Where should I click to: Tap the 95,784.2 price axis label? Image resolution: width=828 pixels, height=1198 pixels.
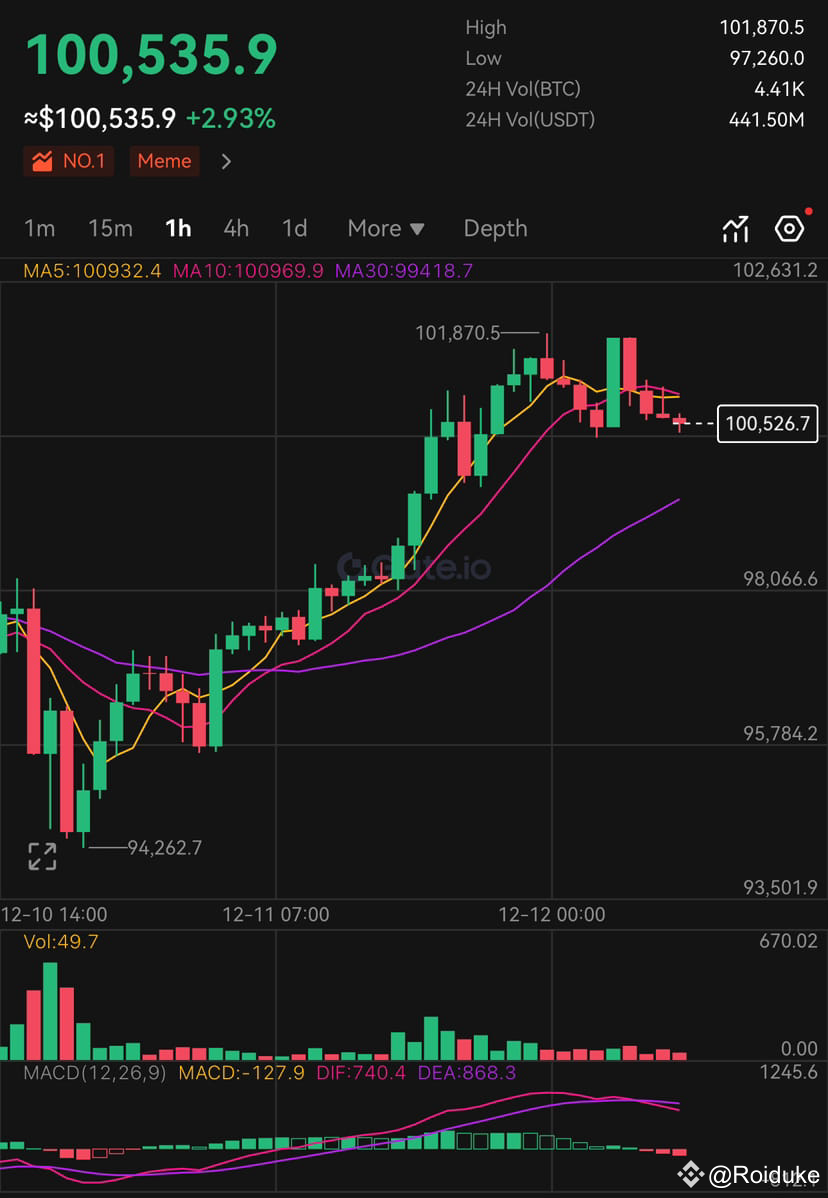781,734
